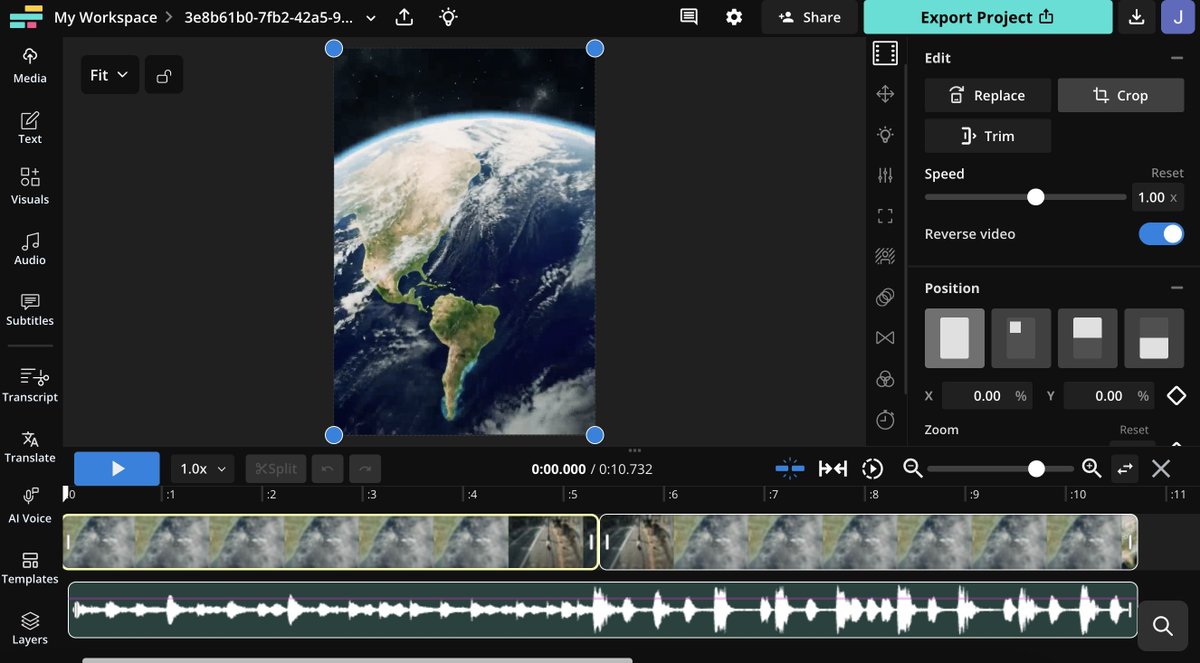
Task: Zoom out the timeline with magnifier minus
Action: [x=912, y=468]
